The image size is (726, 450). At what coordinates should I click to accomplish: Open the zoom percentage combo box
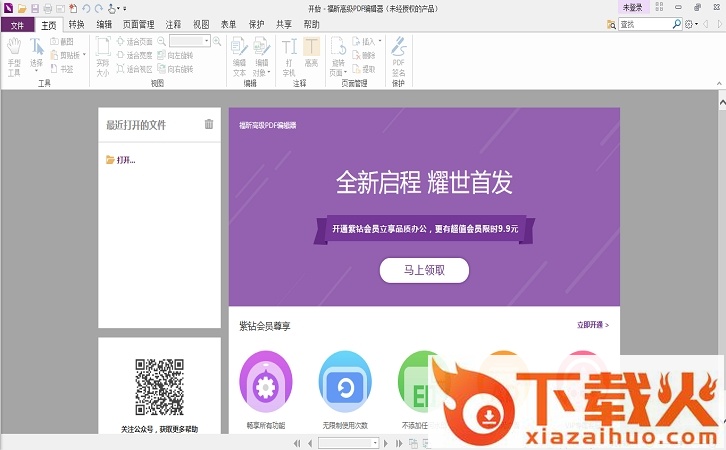coord(190,41)
